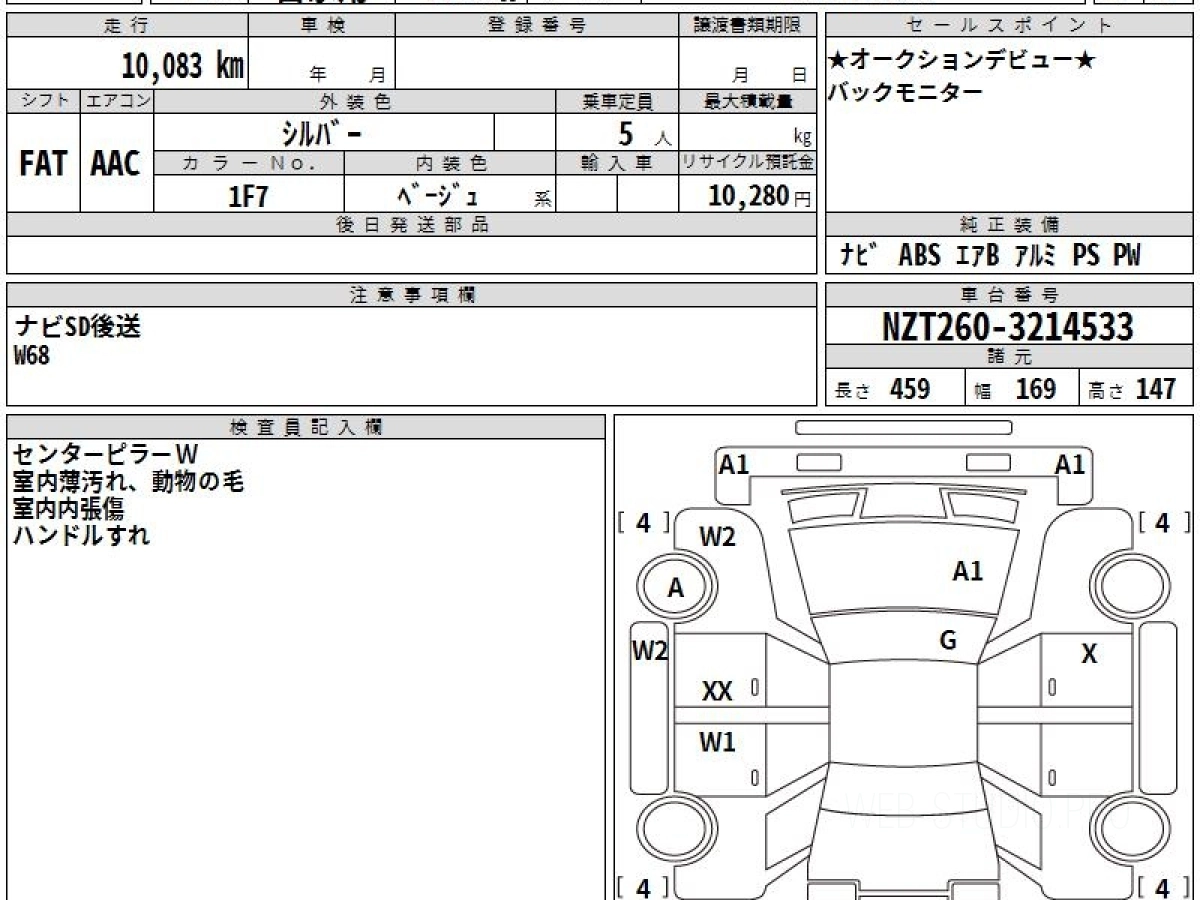Click the エアコン header

116,101
